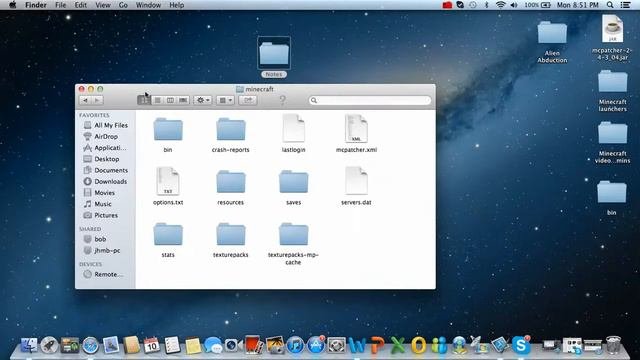
Task: Switch Finder to Cover Flow view
Action: 183,100
